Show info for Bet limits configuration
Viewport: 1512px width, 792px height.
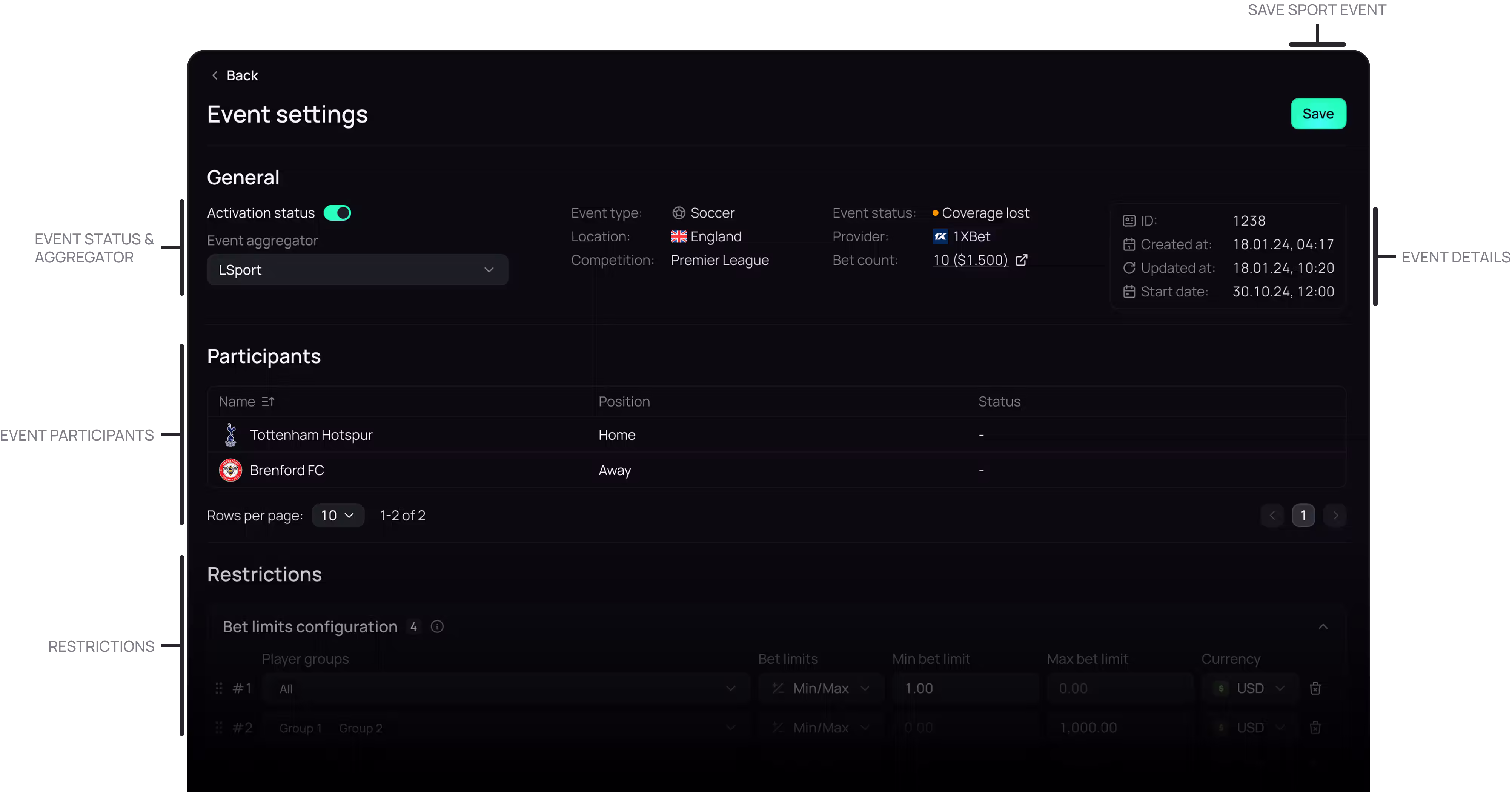point(437,626)
